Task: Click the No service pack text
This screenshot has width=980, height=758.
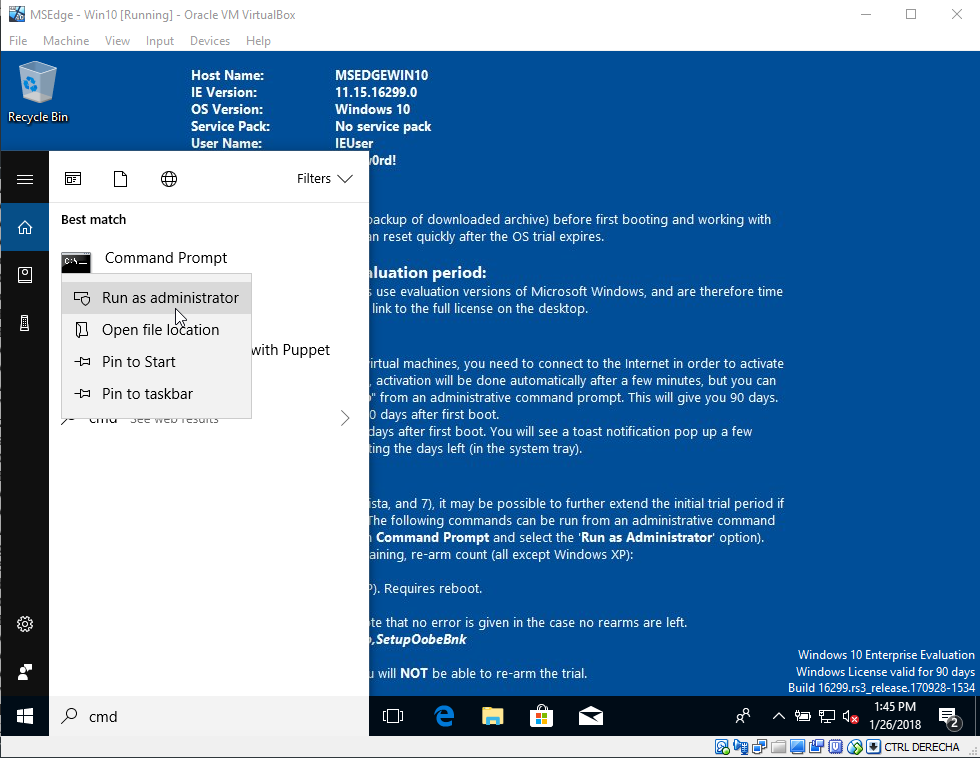Action: click(383, 126)
